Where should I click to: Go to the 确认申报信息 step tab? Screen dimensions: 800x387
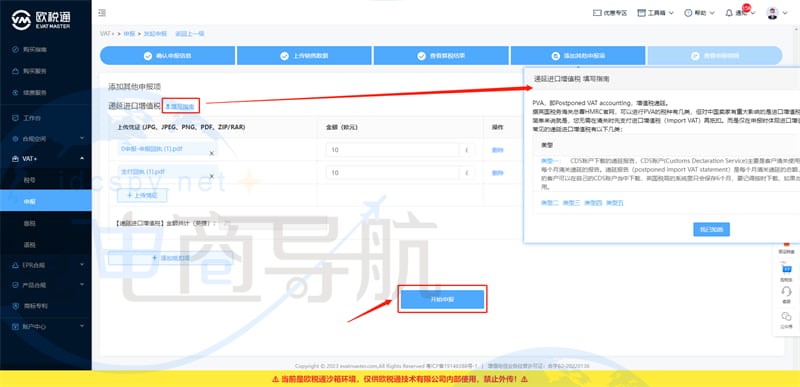pos(167,56)
